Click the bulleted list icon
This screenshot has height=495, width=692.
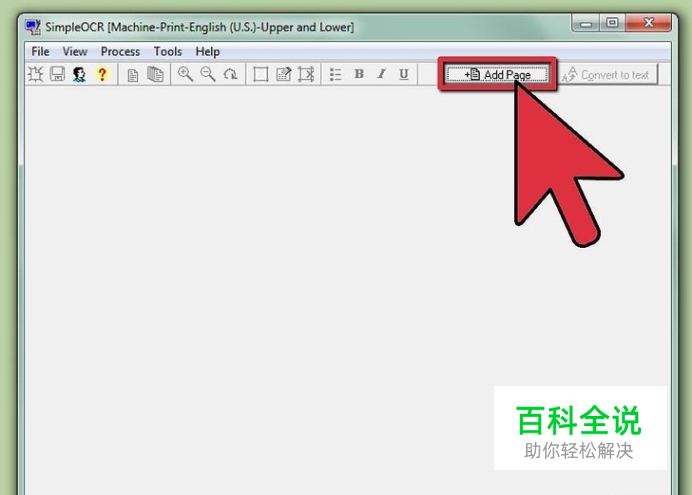335,74
